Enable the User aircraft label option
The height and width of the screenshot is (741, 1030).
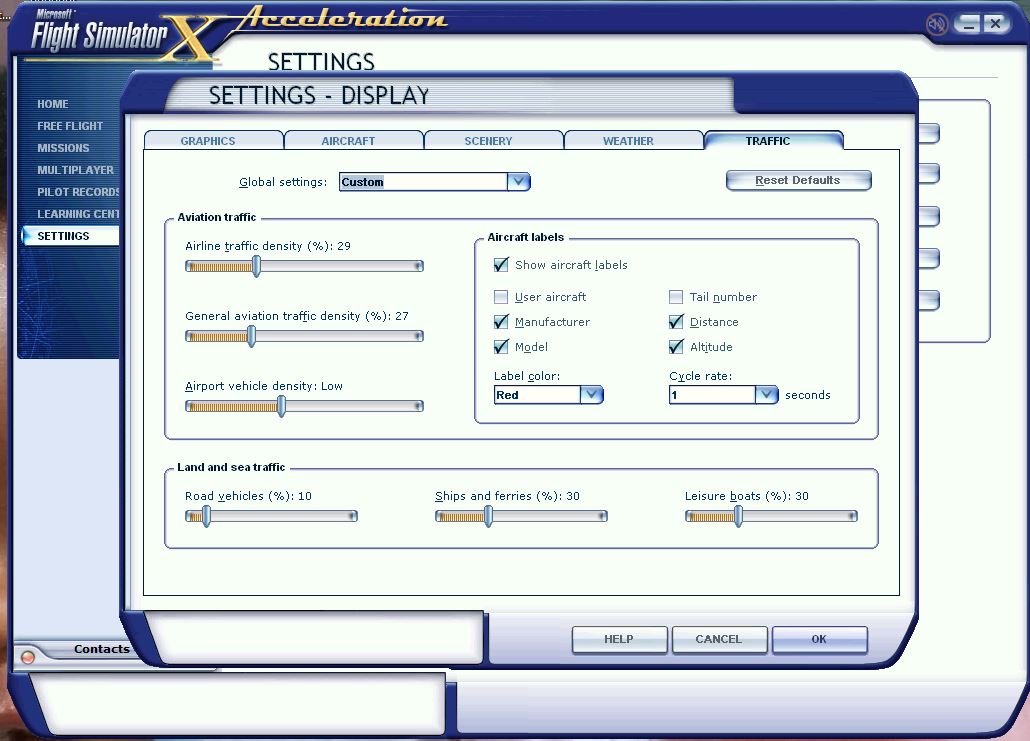click(499, 297)
